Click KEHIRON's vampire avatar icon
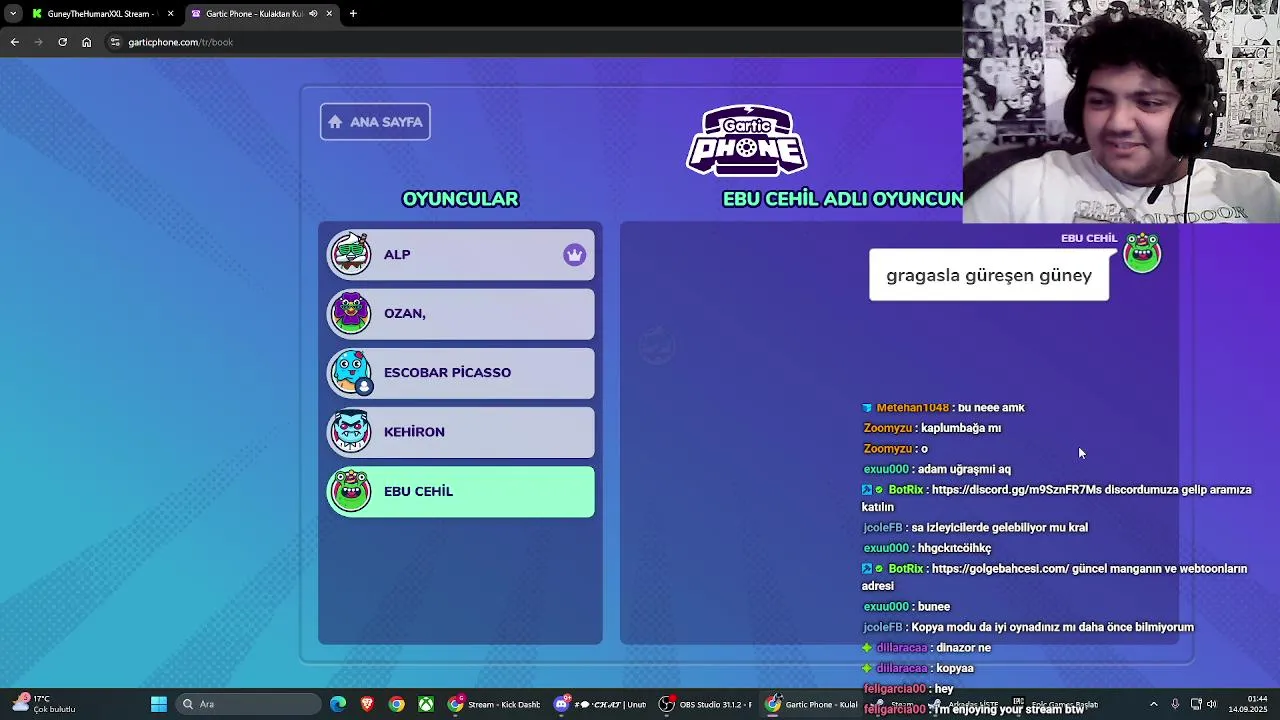The width and height of the screenshot is (1280, 720). (351, 431)
